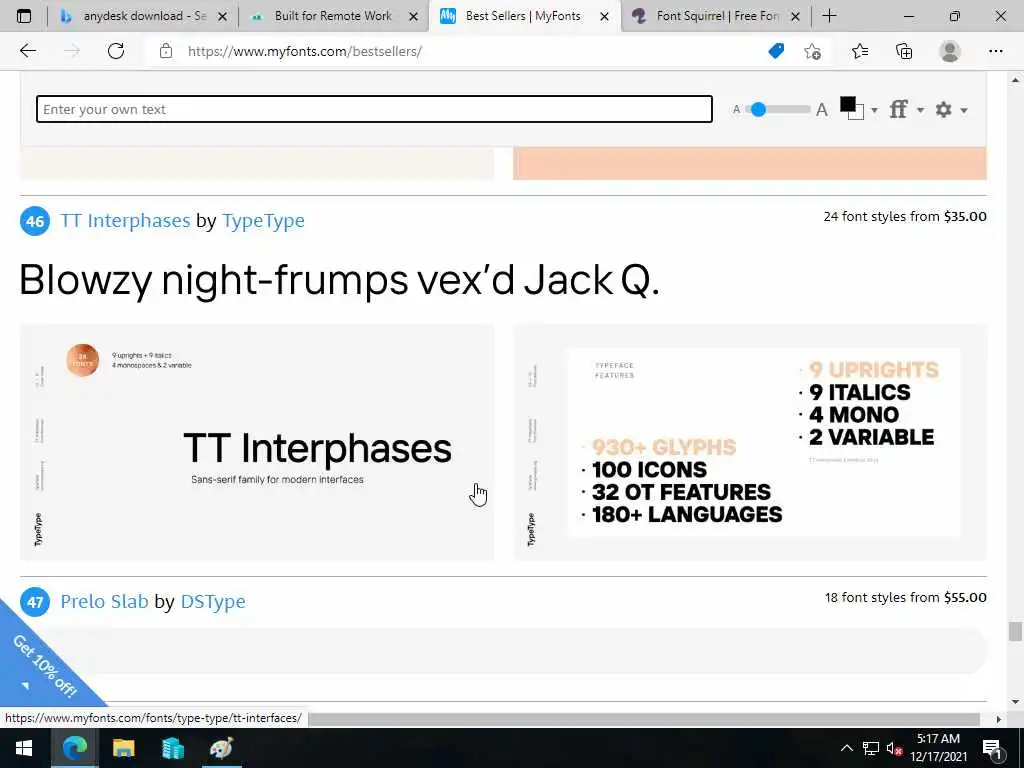Focus the Enter your own text field

374,109
